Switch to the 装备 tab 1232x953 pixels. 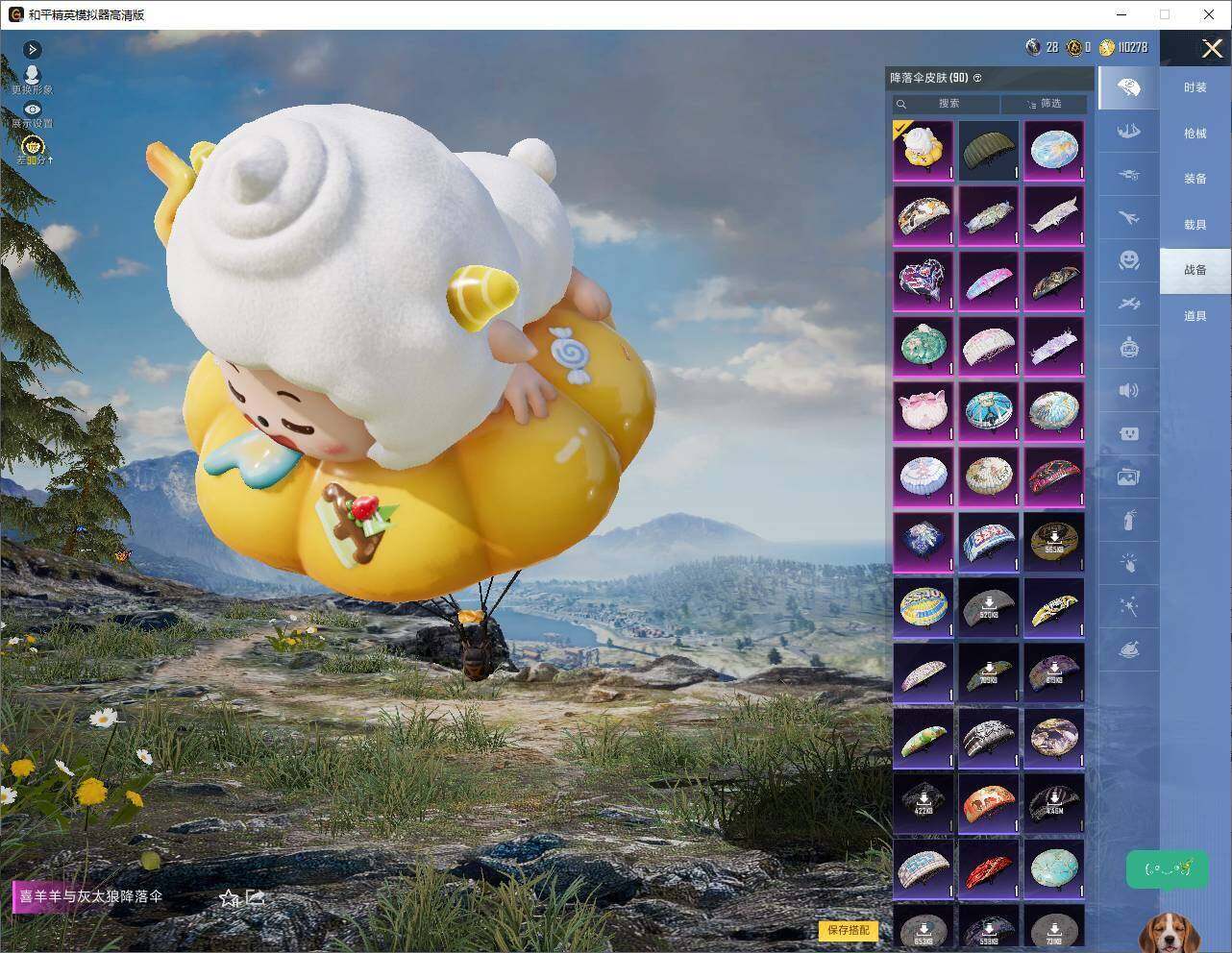click(1195, 179)
